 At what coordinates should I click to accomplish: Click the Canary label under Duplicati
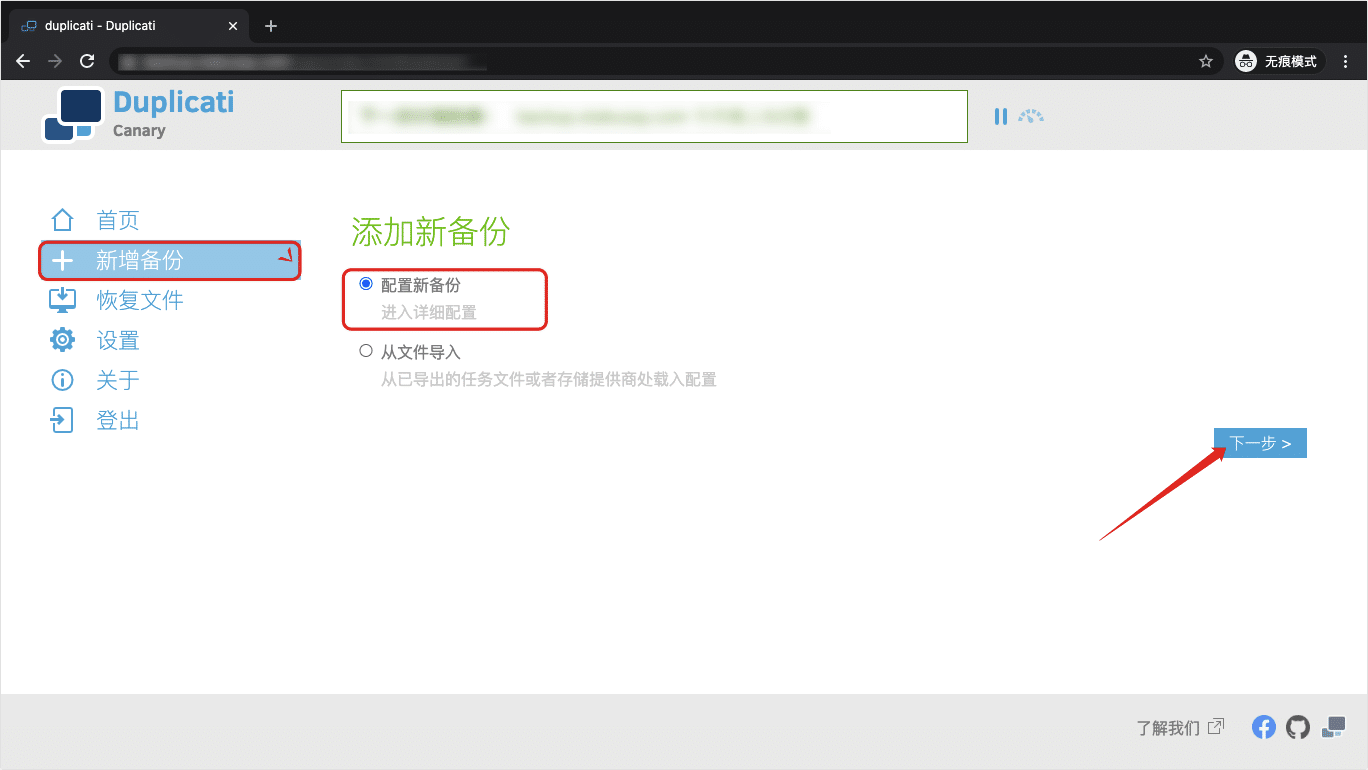pyautogui.click(x=139, y=131)
